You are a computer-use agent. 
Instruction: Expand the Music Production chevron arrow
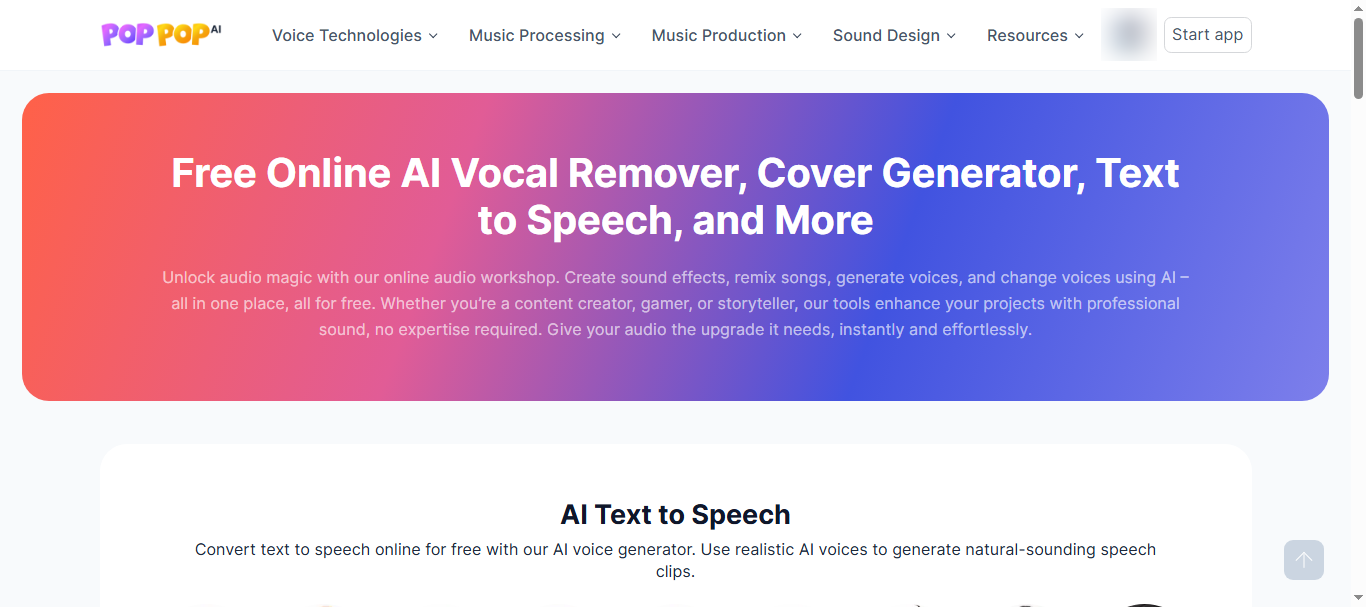coord(797,36)
